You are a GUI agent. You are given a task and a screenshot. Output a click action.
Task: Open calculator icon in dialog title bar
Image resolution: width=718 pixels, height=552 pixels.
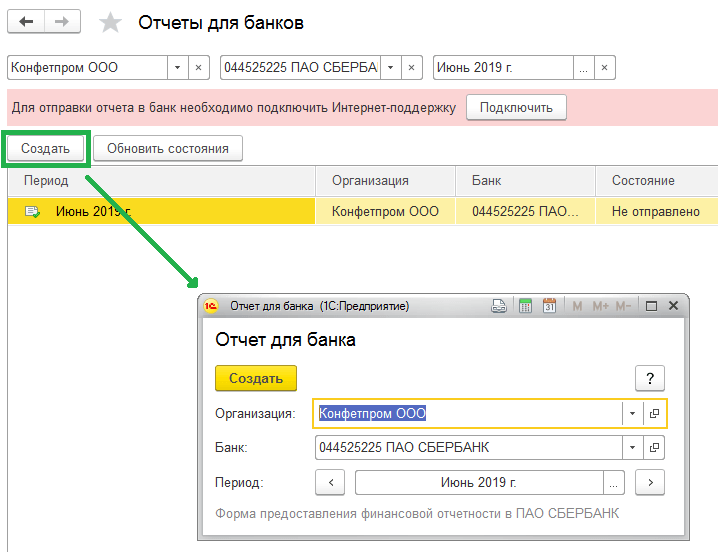526,306
